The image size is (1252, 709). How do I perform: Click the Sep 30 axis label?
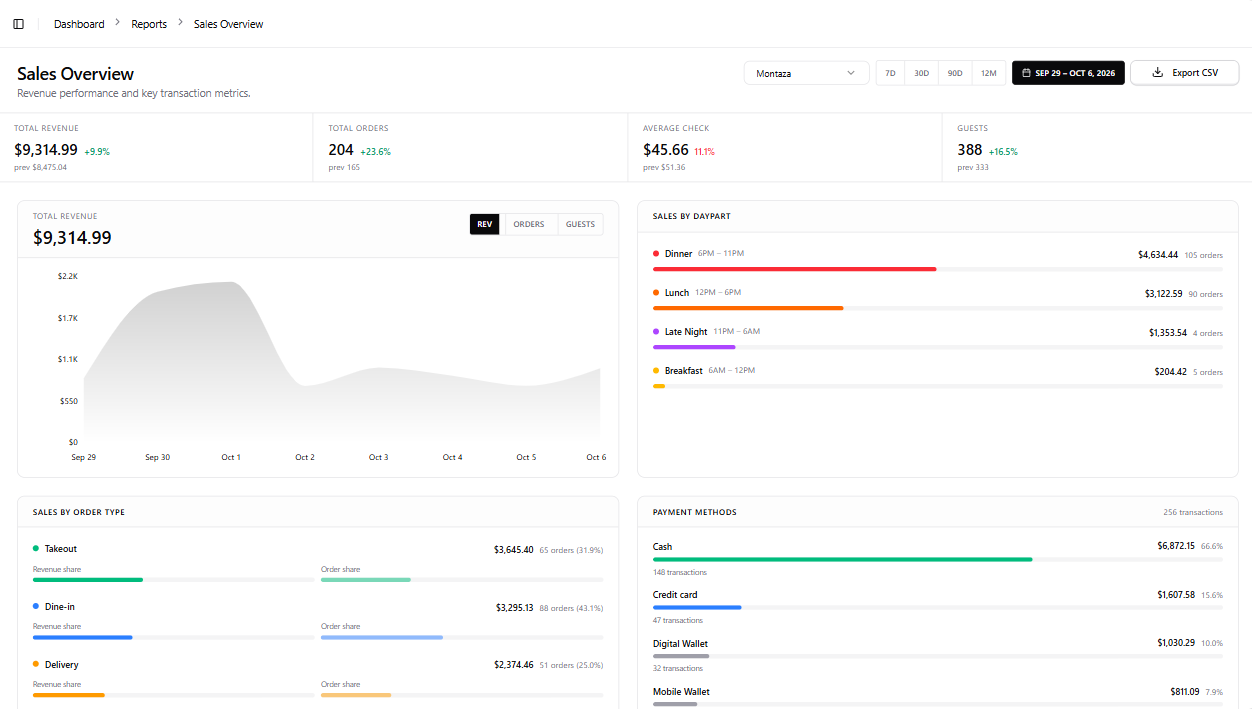click(x=157, y=457)
